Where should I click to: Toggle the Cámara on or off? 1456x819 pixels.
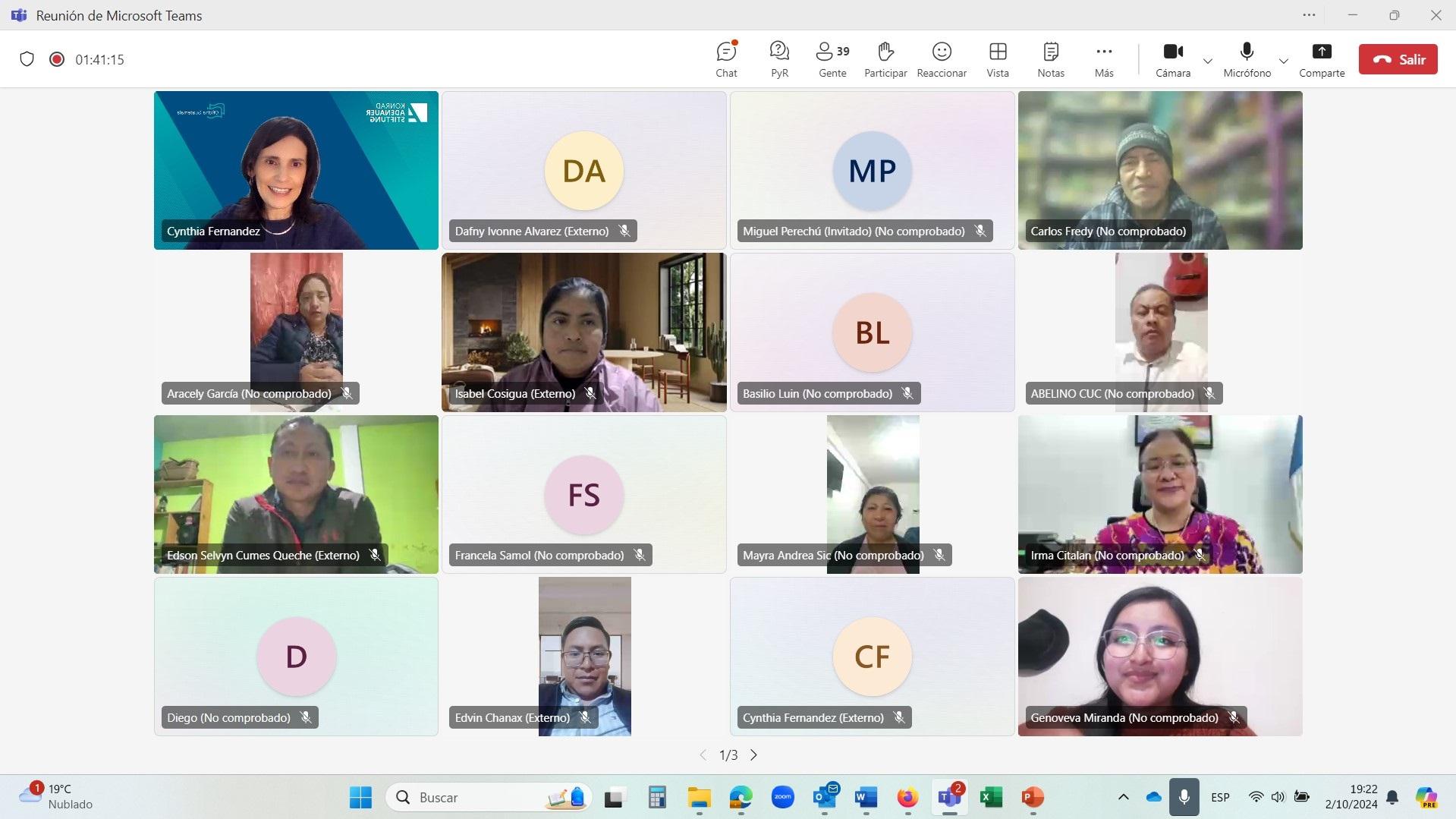1173,59
